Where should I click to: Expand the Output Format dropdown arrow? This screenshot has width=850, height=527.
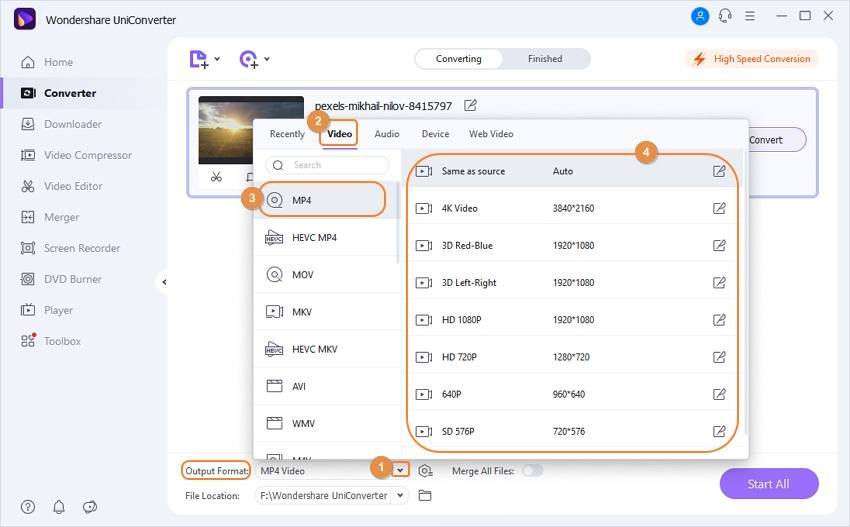(x=400, y=470)
